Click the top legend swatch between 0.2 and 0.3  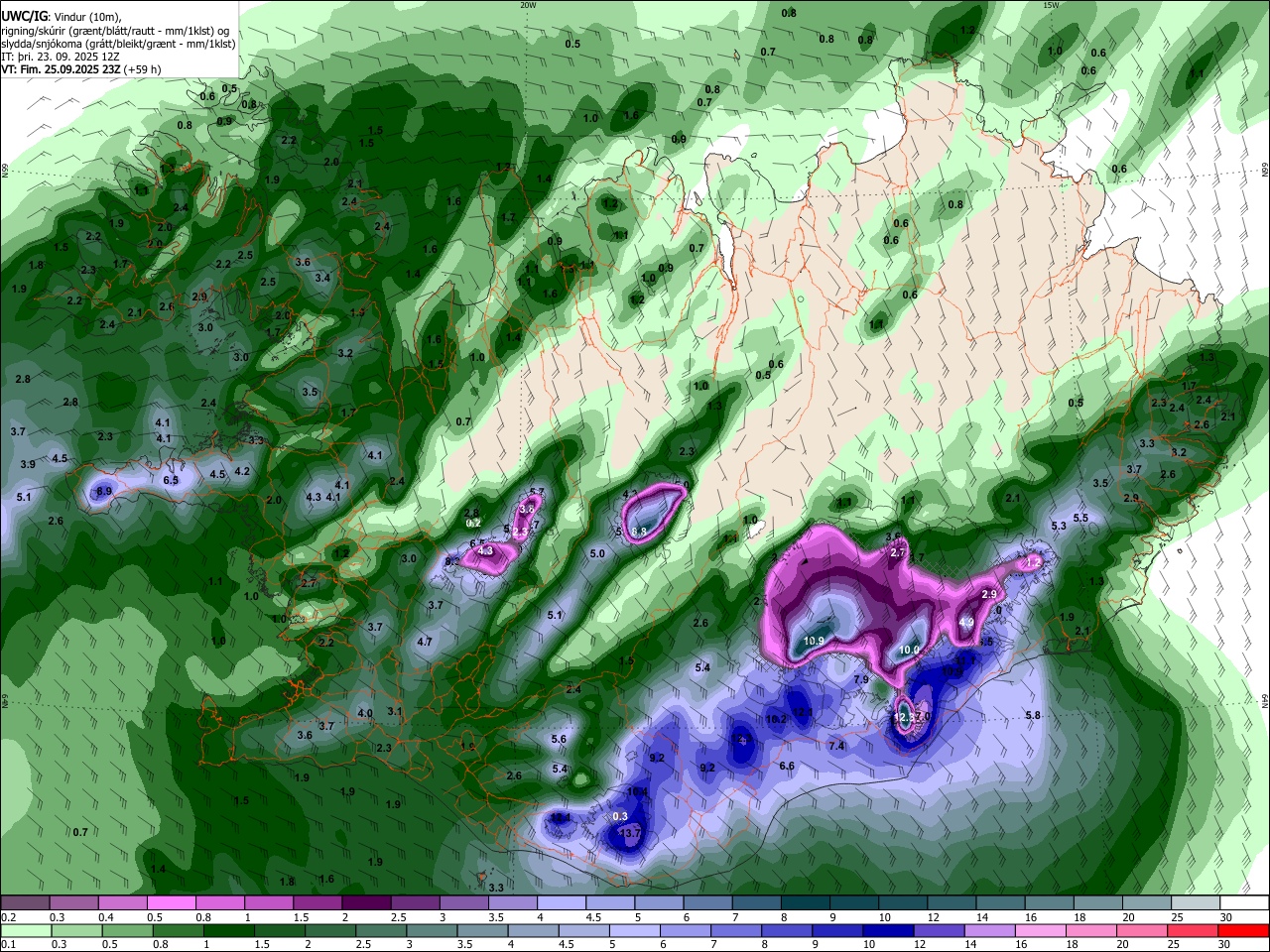coord(25,902)
